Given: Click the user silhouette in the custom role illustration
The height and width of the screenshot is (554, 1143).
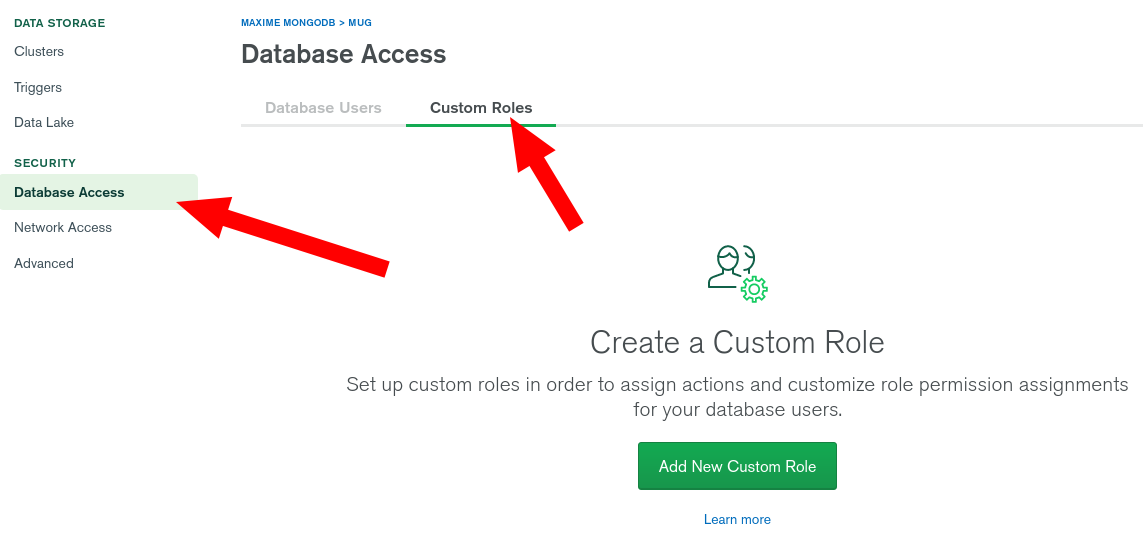Looking at the screenshot, I should tap(726, 268).
